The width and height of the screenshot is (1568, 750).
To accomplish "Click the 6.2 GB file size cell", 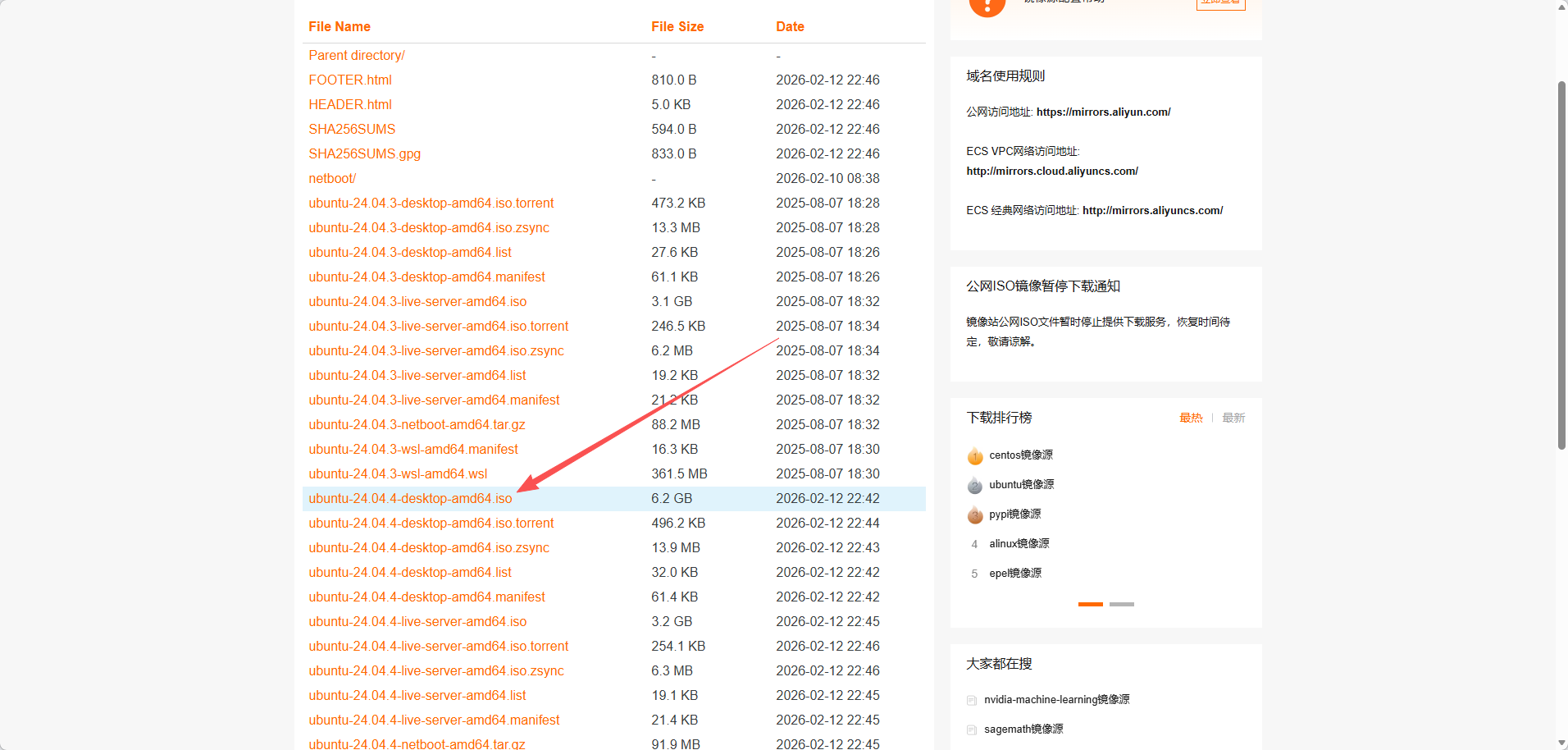I will 672,498.
